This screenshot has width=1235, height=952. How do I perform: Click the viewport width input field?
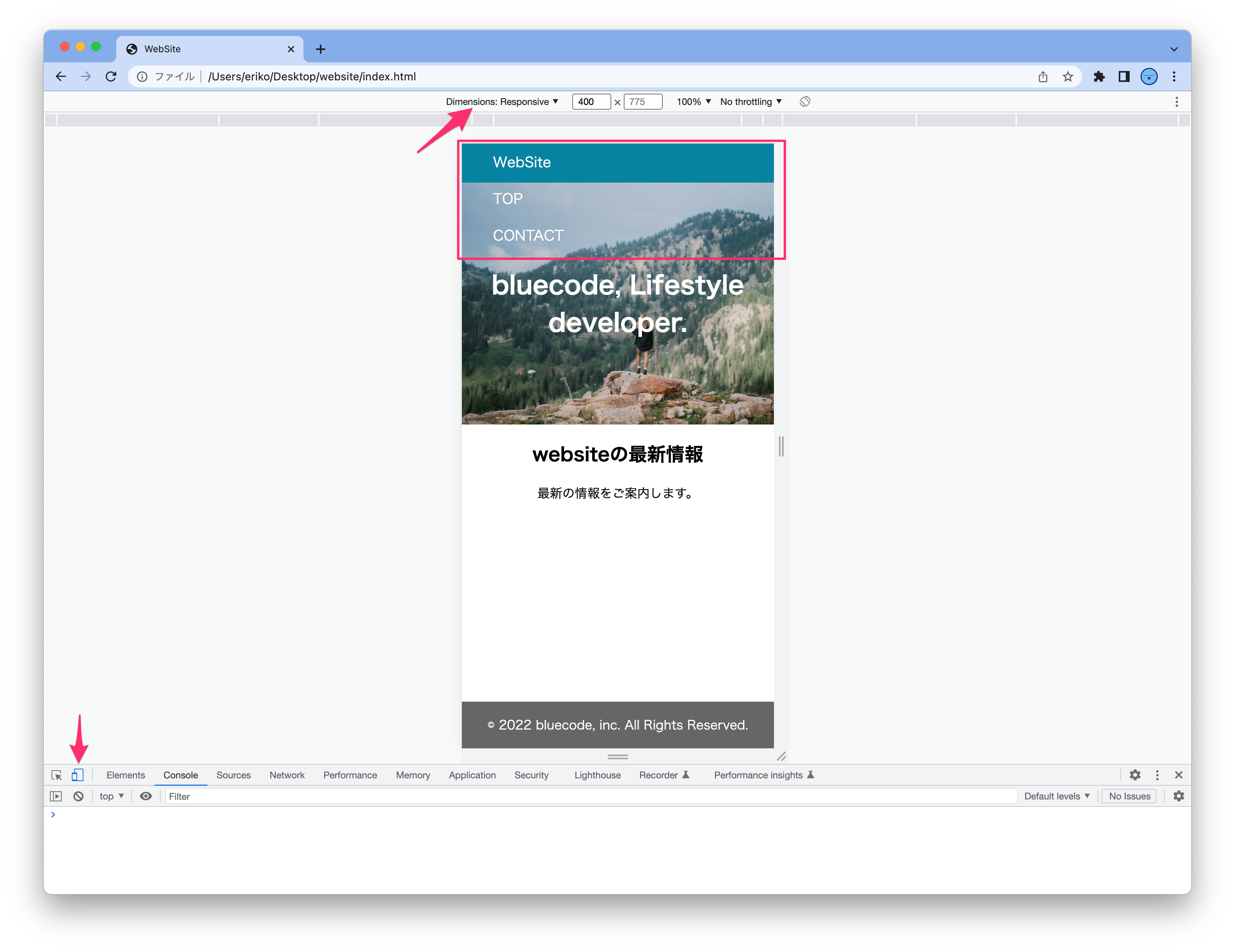pos(590,102)
